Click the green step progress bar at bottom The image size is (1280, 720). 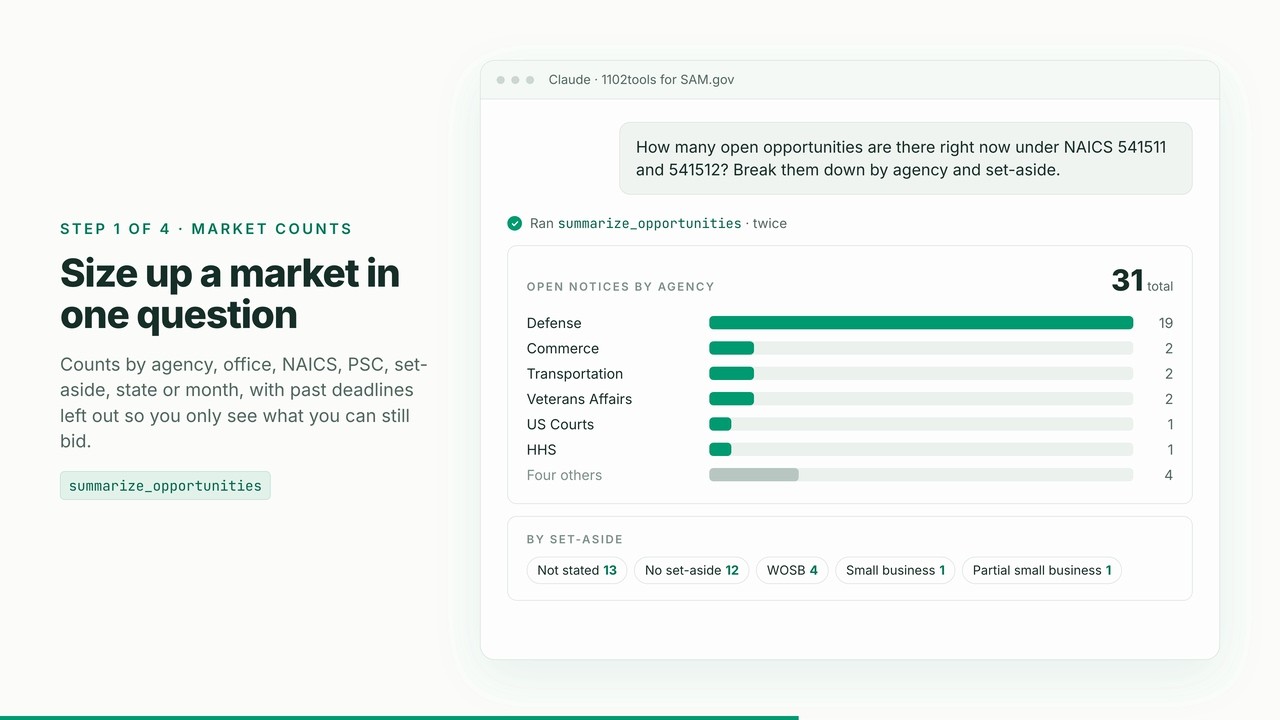399,717
